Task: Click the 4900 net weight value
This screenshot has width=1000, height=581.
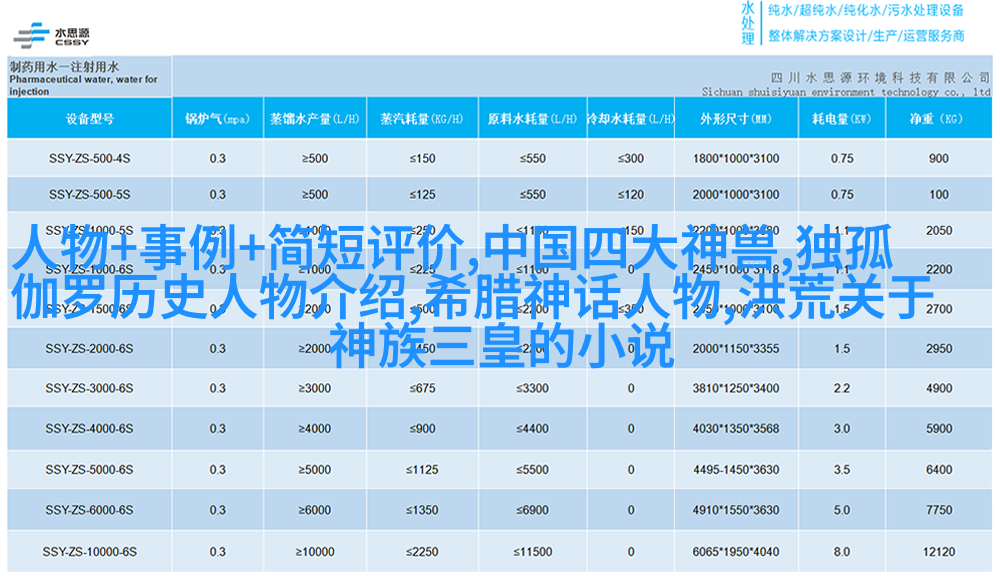Action: click(x=939, y=388)
